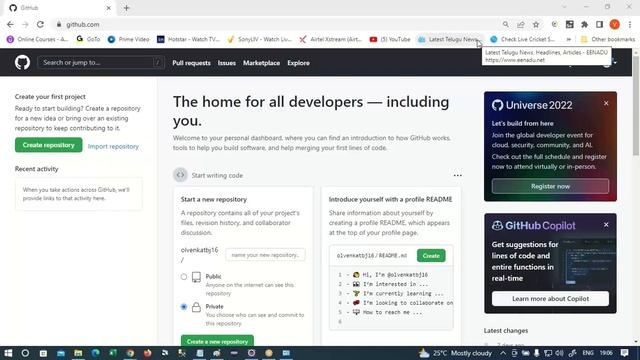The width and height of the screenshot is (640, 360).
Task: Go to Marketplace in GitHub header
Action: pos(261,63)
